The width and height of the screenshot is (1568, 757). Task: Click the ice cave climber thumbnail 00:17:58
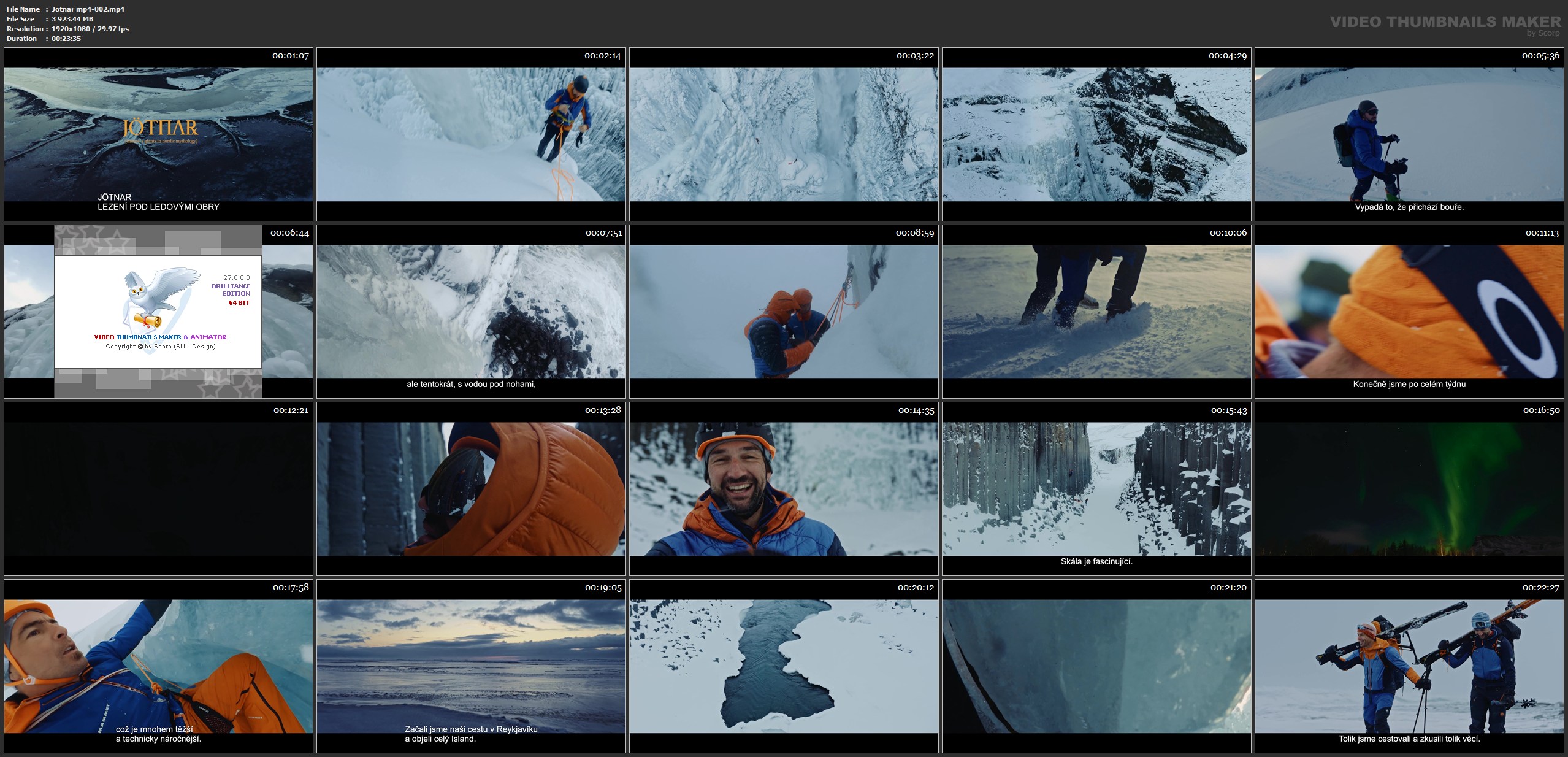tap(158, 666)
